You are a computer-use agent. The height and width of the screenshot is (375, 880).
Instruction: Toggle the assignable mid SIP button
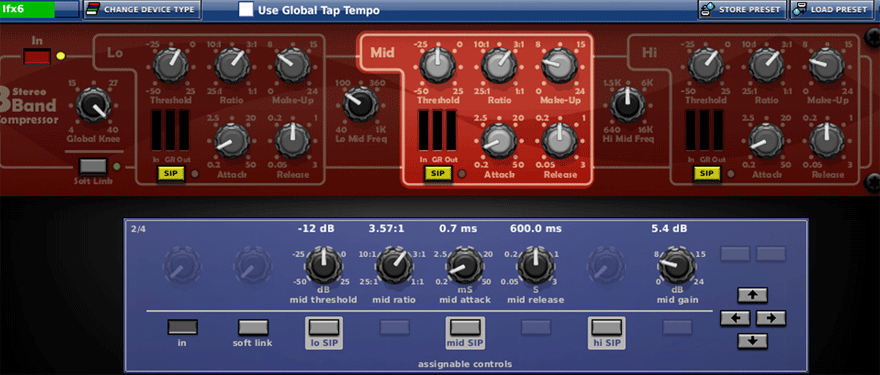465,333
